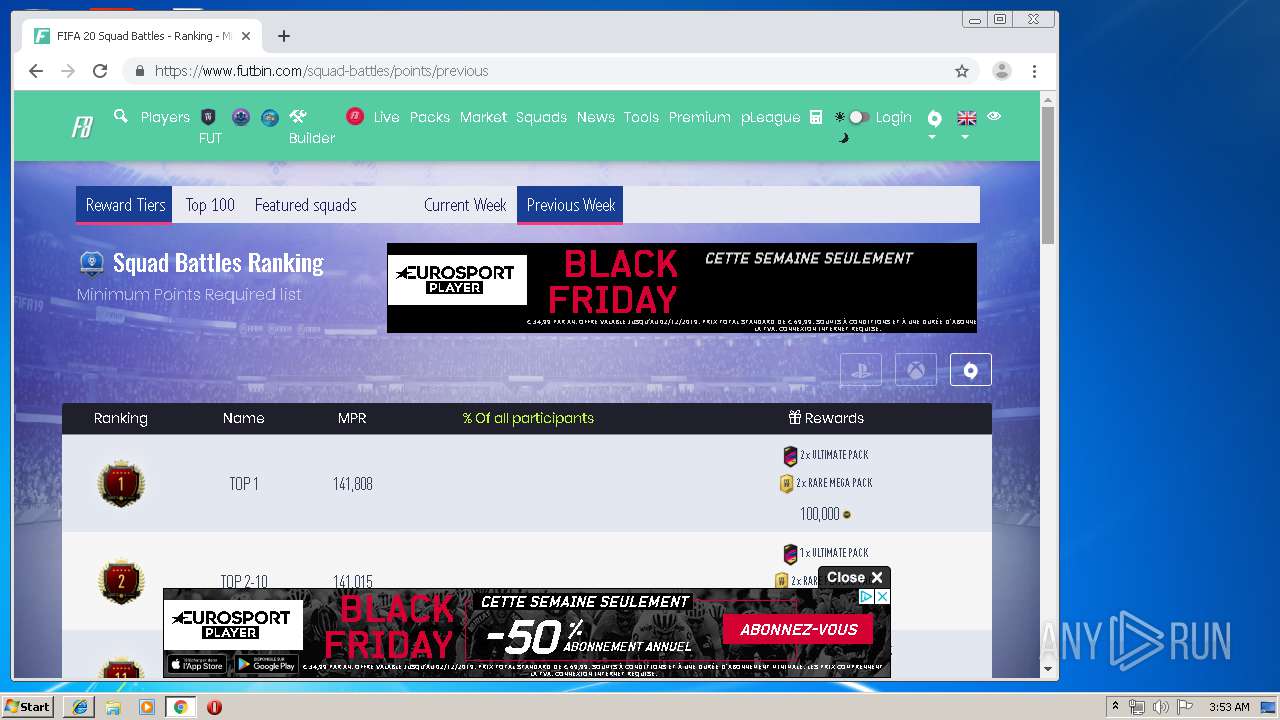Screen dimensions: 1280x720
Task: Open the Futbin FB logo home link
Action: tap(82, 127)
